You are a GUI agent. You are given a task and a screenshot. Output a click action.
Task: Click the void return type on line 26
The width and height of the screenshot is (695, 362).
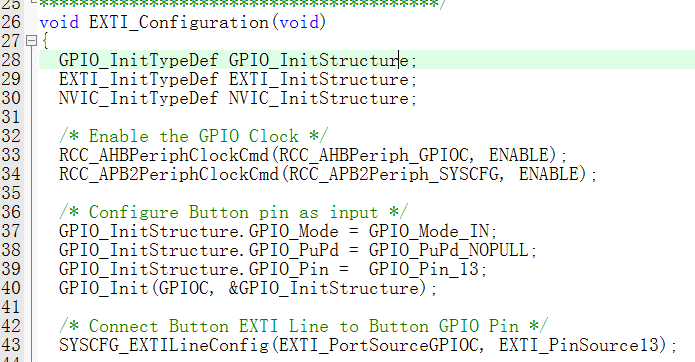click(x=59, y=22)
